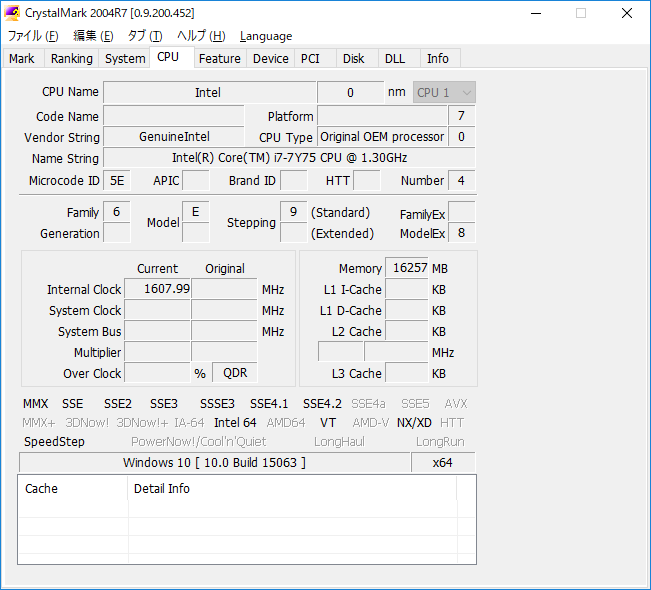Click the Model value E

[196, 212]
